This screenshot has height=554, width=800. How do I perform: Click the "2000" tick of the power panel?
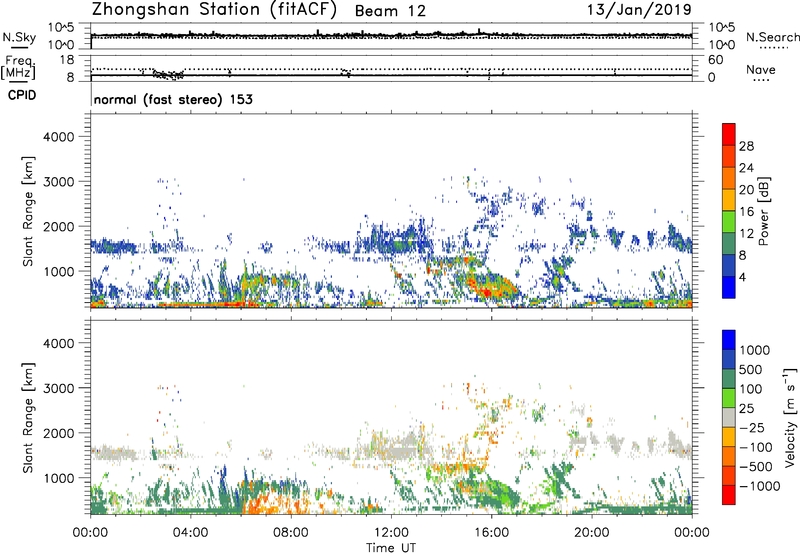(59, 226)
